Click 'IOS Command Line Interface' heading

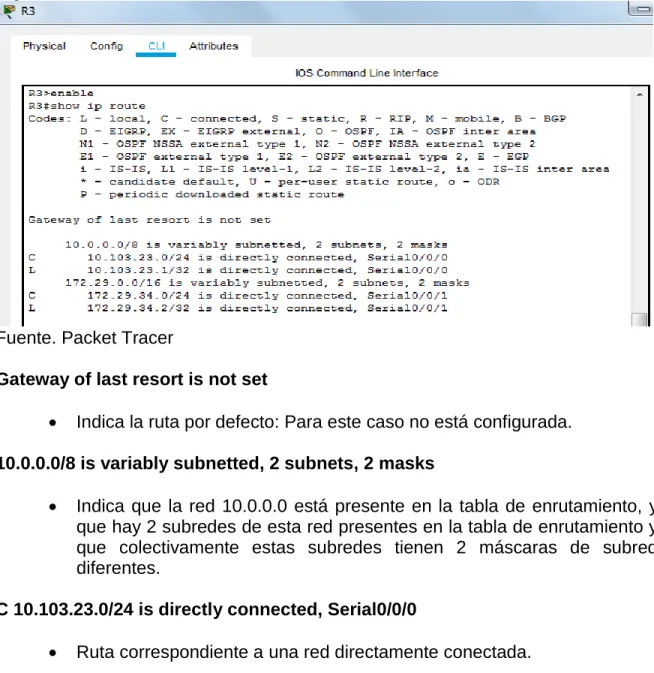coord(367,73)
